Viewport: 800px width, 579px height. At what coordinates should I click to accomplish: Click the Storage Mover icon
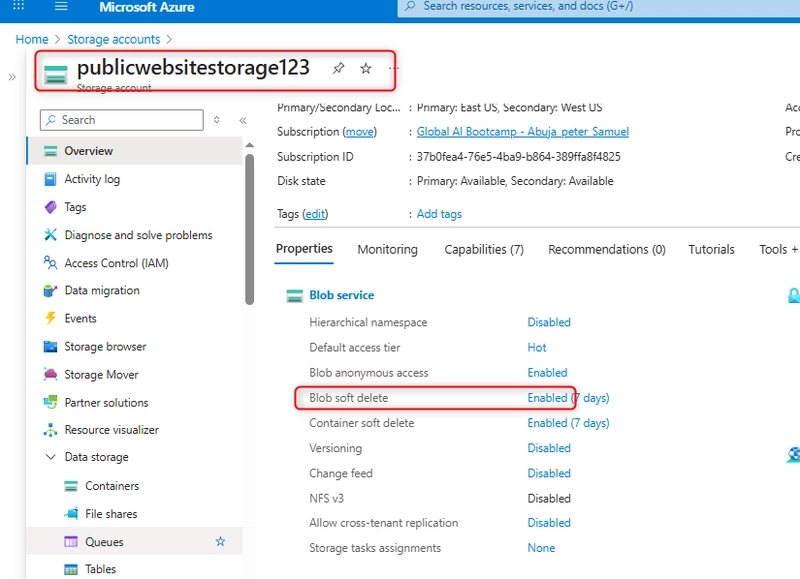51,374
